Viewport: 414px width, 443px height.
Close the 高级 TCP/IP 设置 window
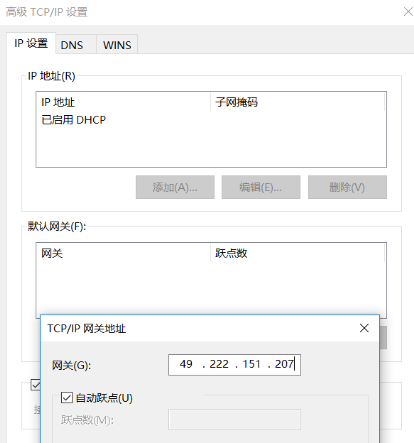(408, 12)
